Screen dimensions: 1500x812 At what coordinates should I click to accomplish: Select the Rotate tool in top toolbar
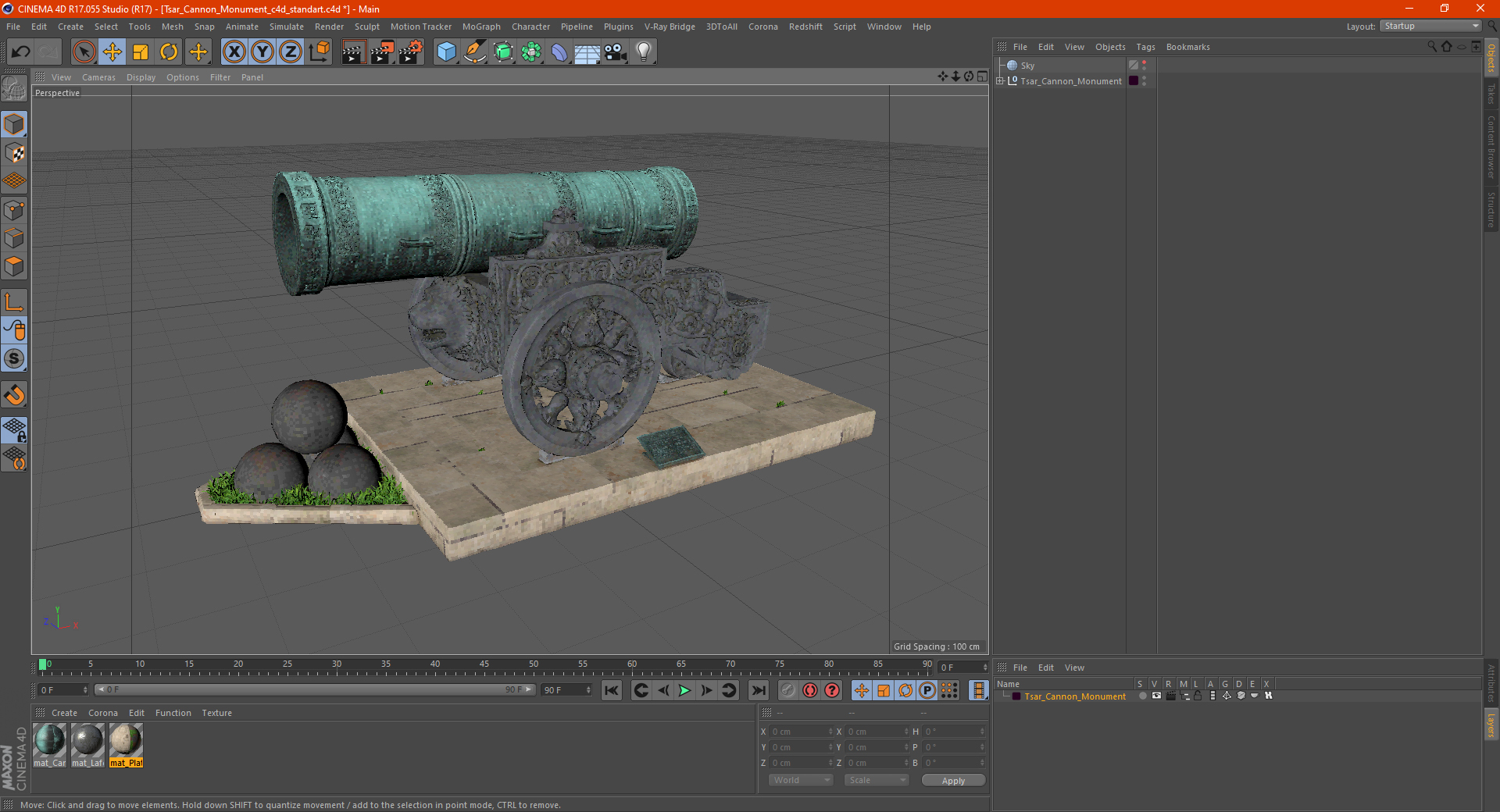coord(169,52)
